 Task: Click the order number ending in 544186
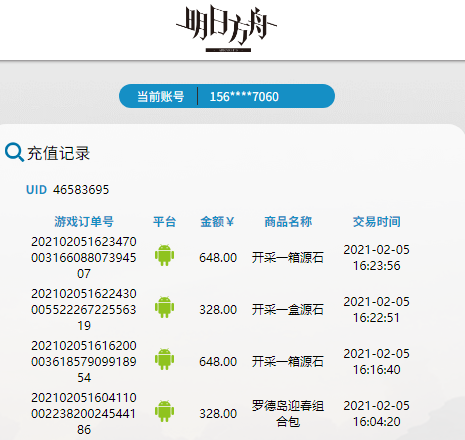tap(84, 413)
